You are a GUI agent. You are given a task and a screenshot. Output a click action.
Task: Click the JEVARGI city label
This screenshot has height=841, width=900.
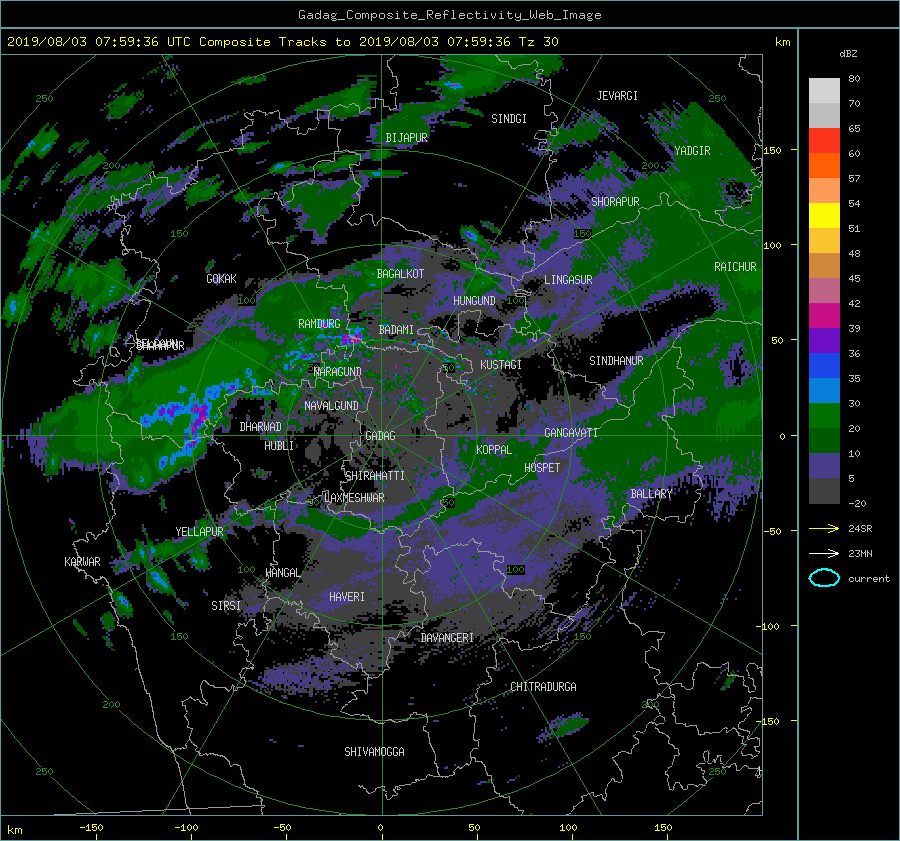pos(617,96)
